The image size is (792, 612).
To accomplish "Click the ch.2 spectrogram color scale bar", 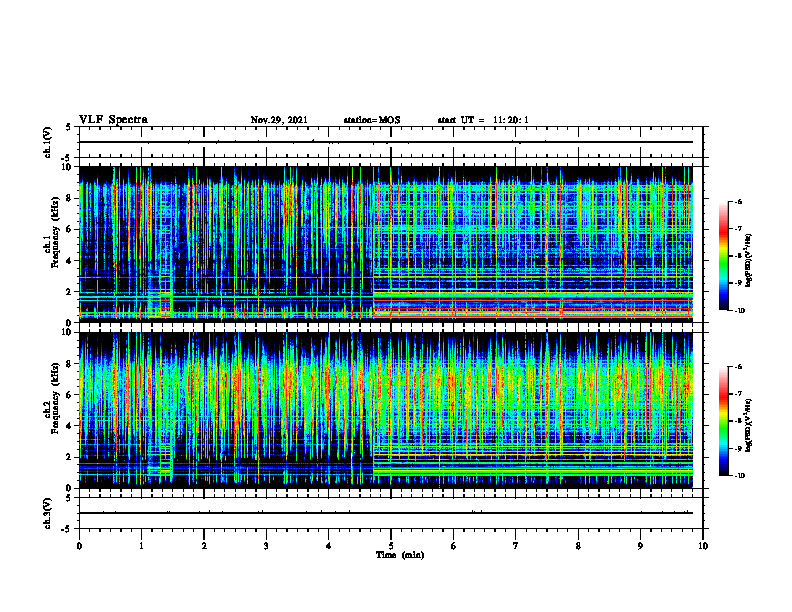I will point(723,421).
